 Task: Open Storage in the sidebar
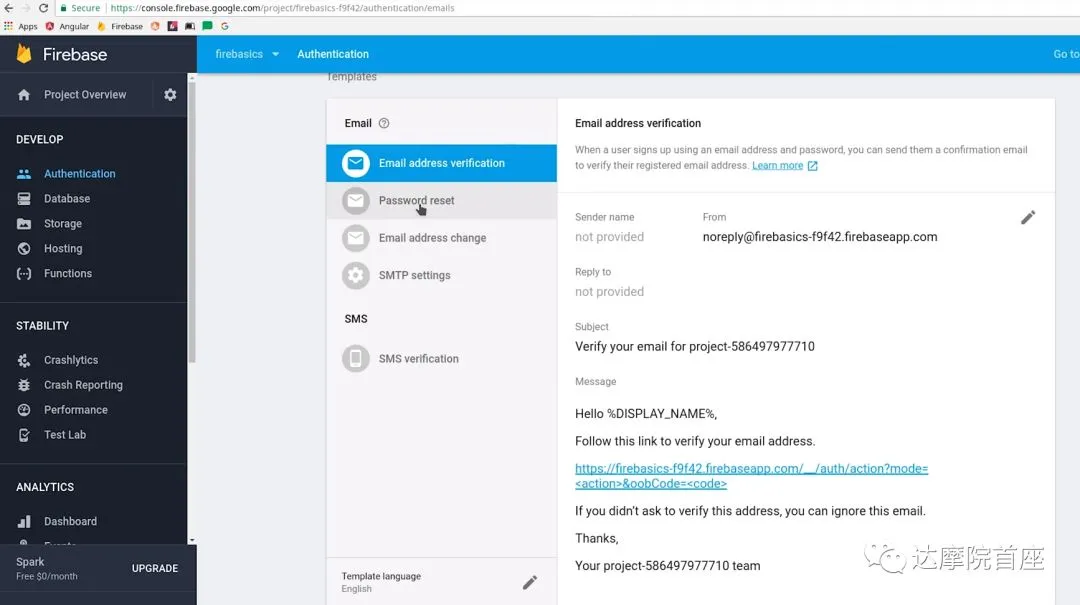[x=63, y=223]
